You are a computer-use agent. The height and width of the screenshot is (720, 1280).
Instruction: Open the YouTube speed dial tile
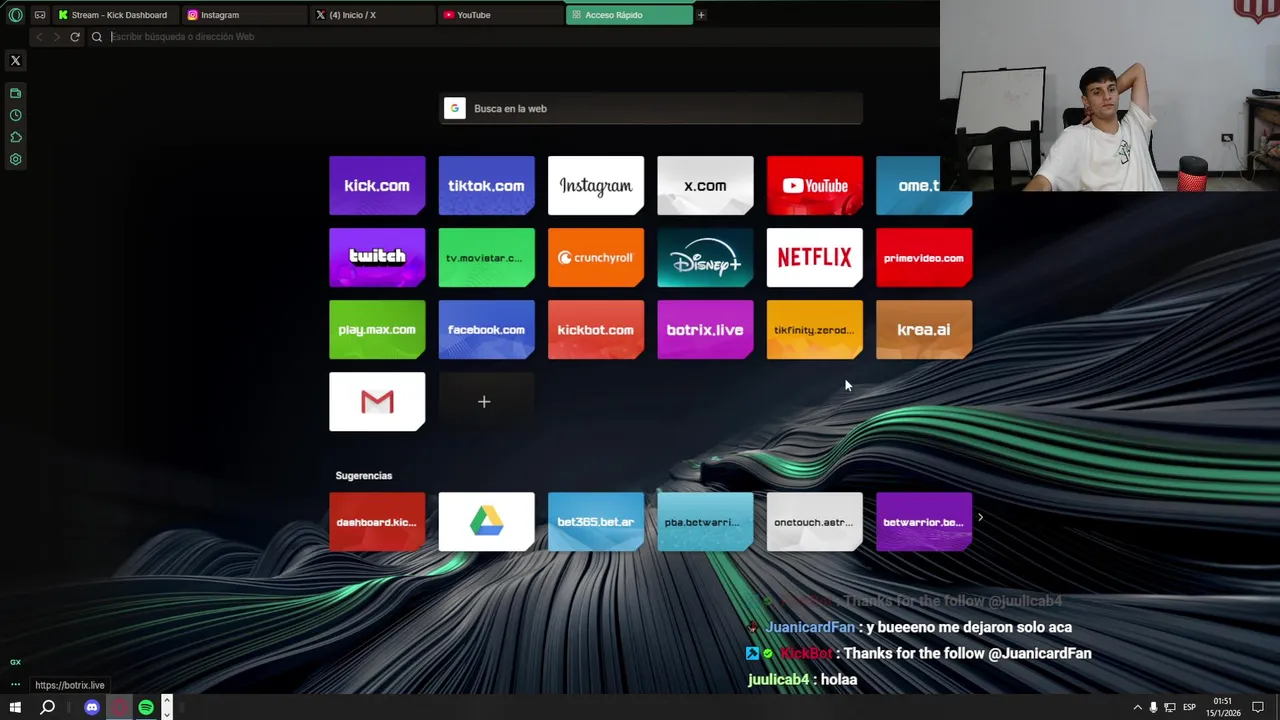coord(814,186)
